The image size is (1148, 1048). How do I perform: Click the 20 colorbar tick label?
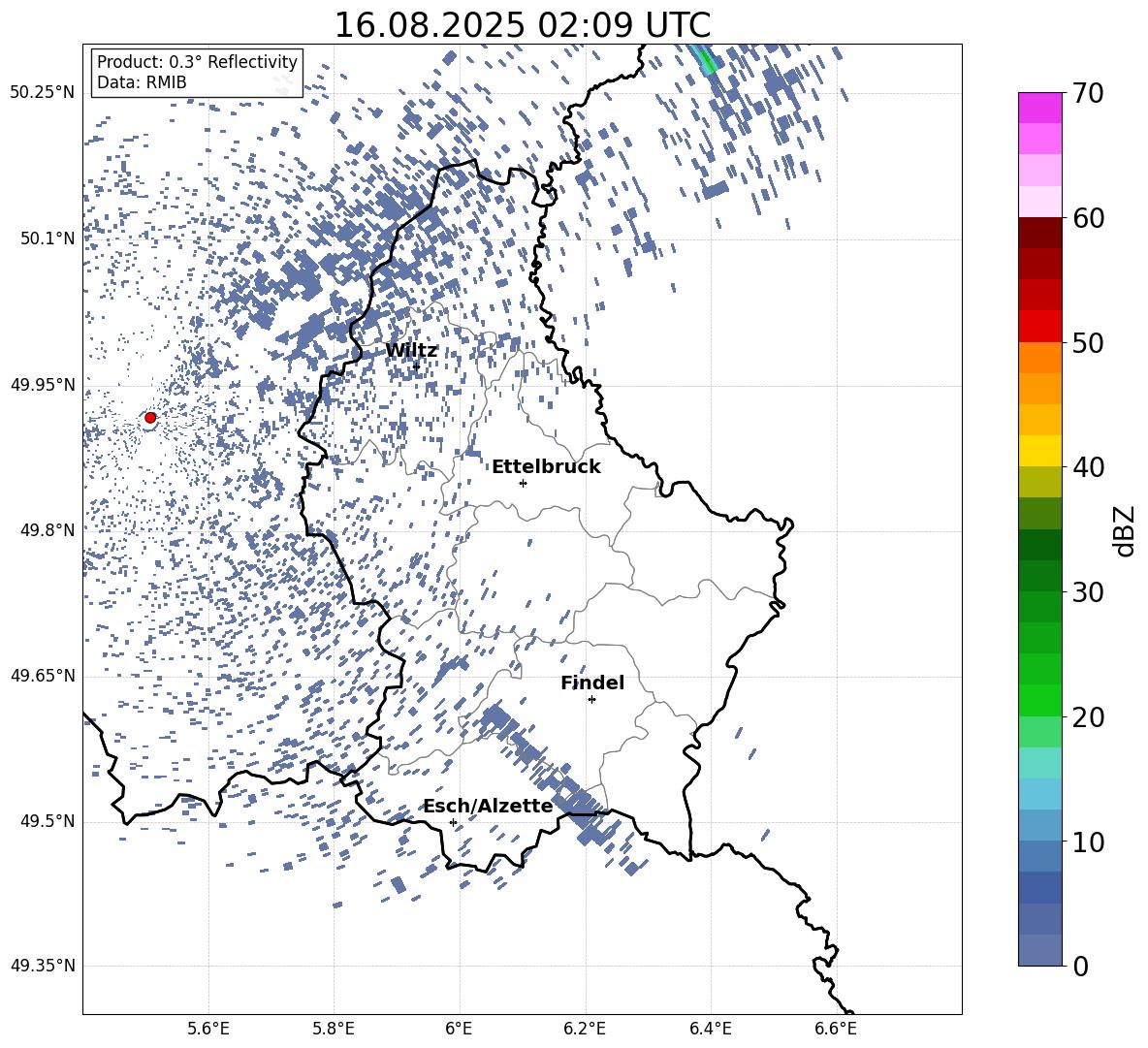1088,716
